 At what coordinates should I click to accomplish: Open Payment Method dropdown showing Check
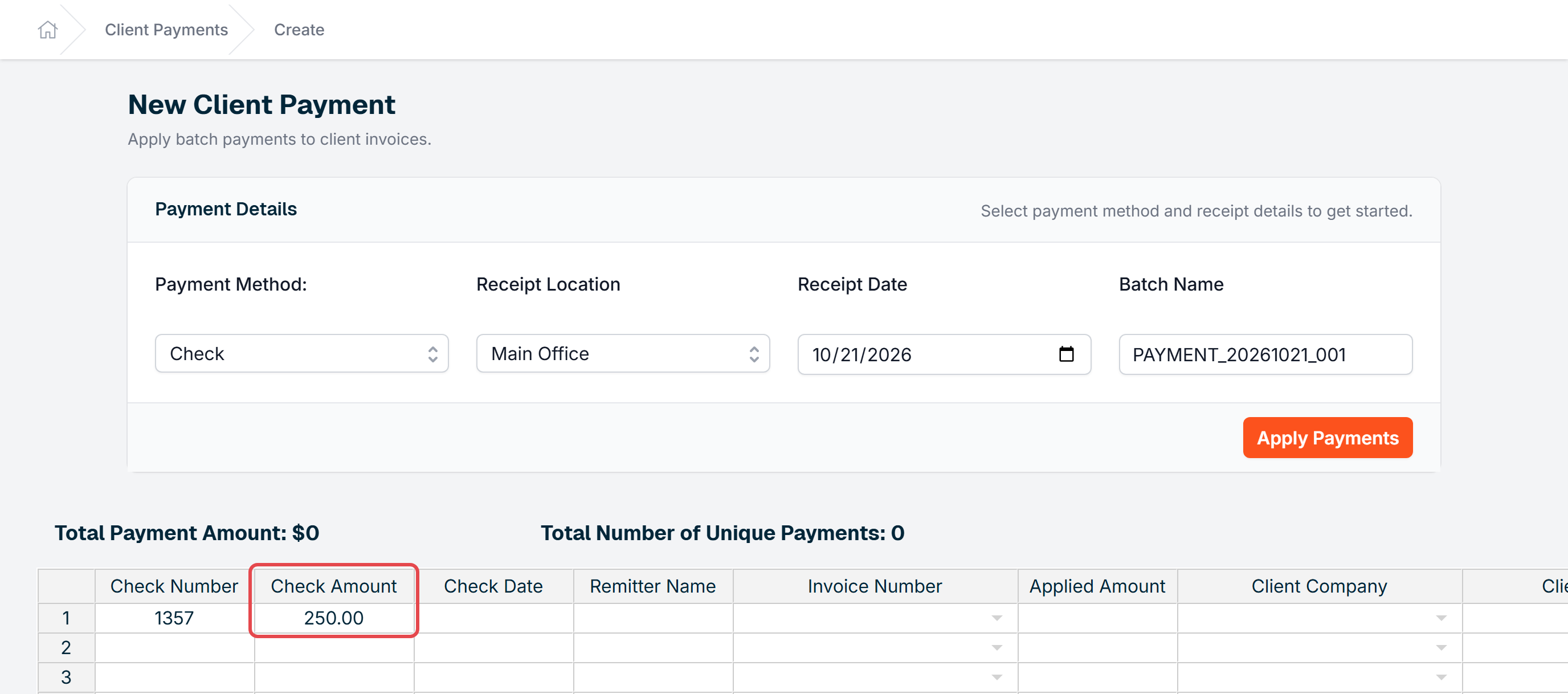click(301, 354)
